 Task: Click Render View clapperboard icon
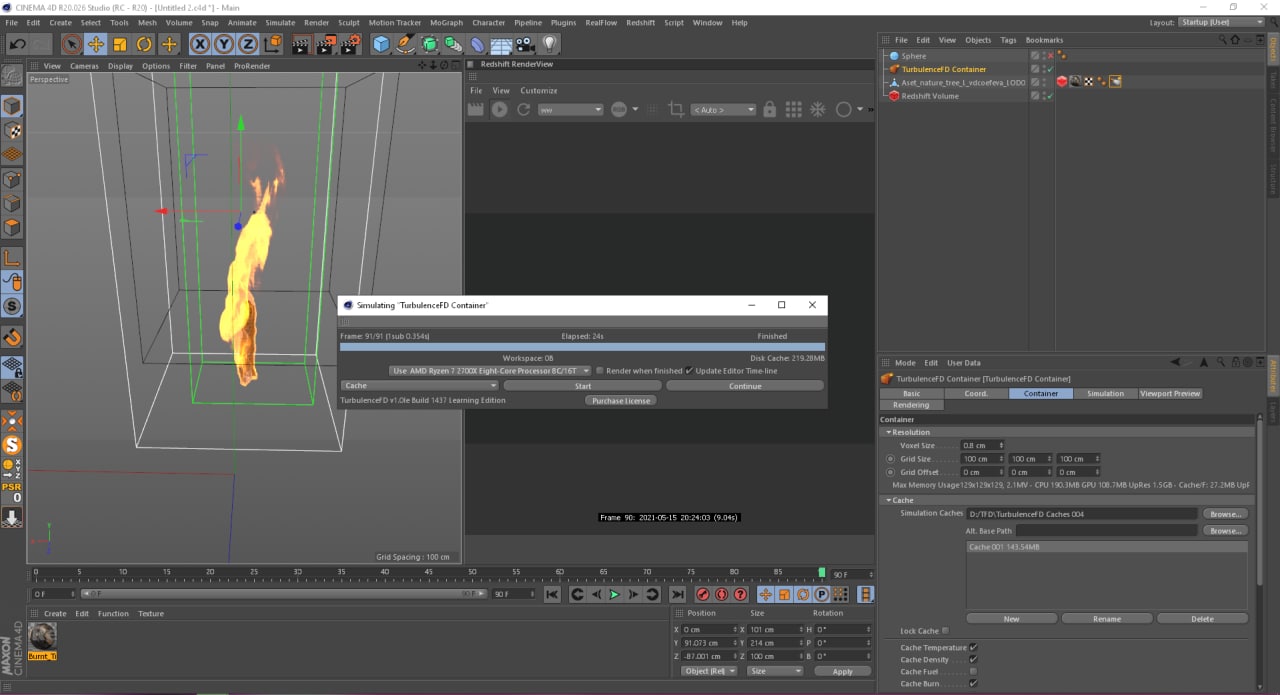(x=301, y=44)
